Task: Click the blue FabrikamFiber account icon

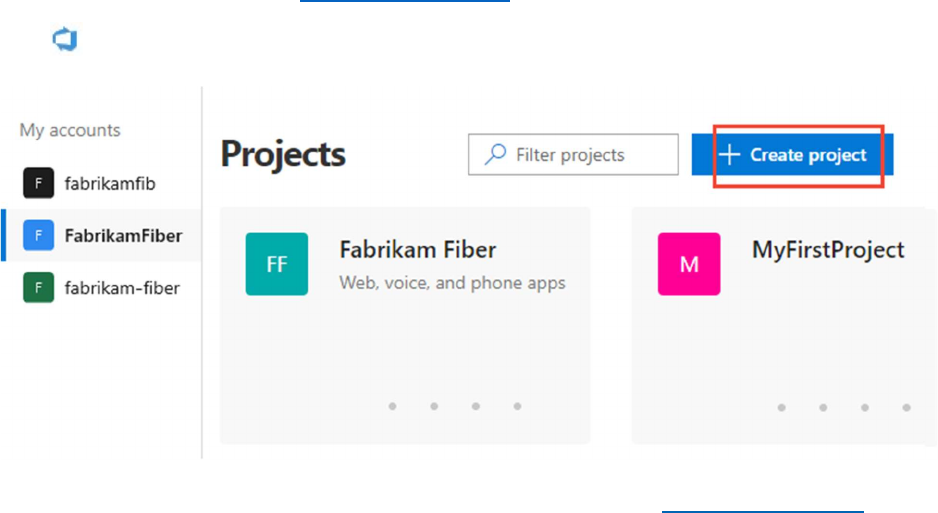Action: click(38, 236)
